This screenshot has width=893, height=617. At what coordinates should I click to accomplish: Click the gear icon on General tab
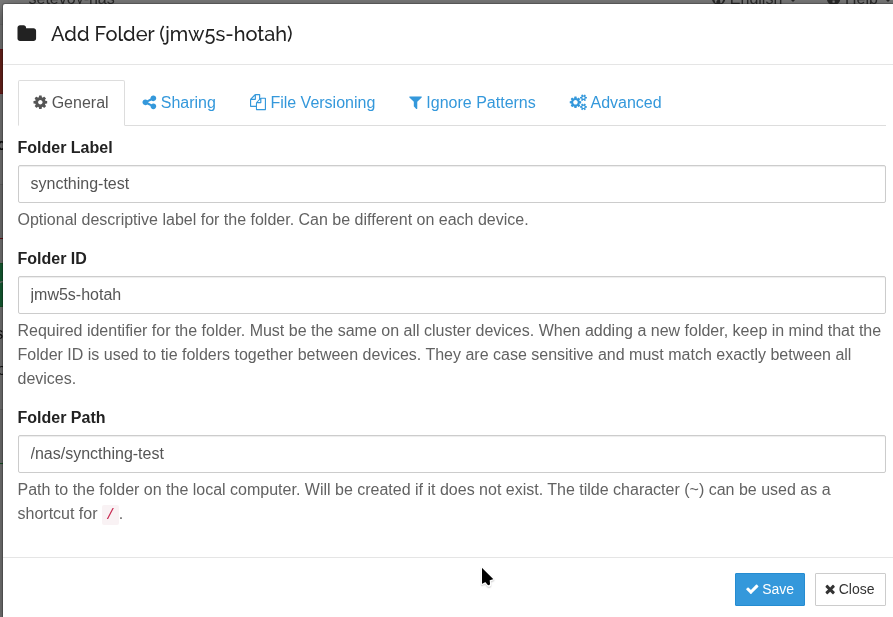pyautogui.click(x=40, y=103)
